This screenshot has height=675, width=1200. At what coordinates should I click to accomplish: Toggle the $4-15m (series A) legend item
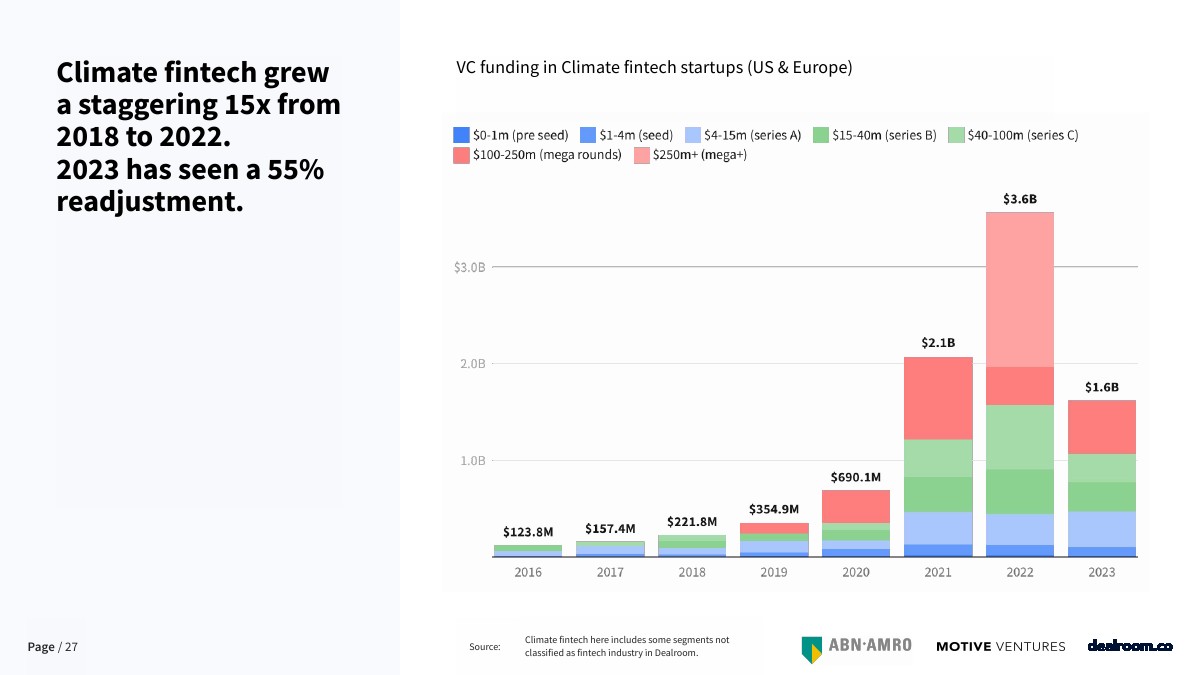click(743, 135)
